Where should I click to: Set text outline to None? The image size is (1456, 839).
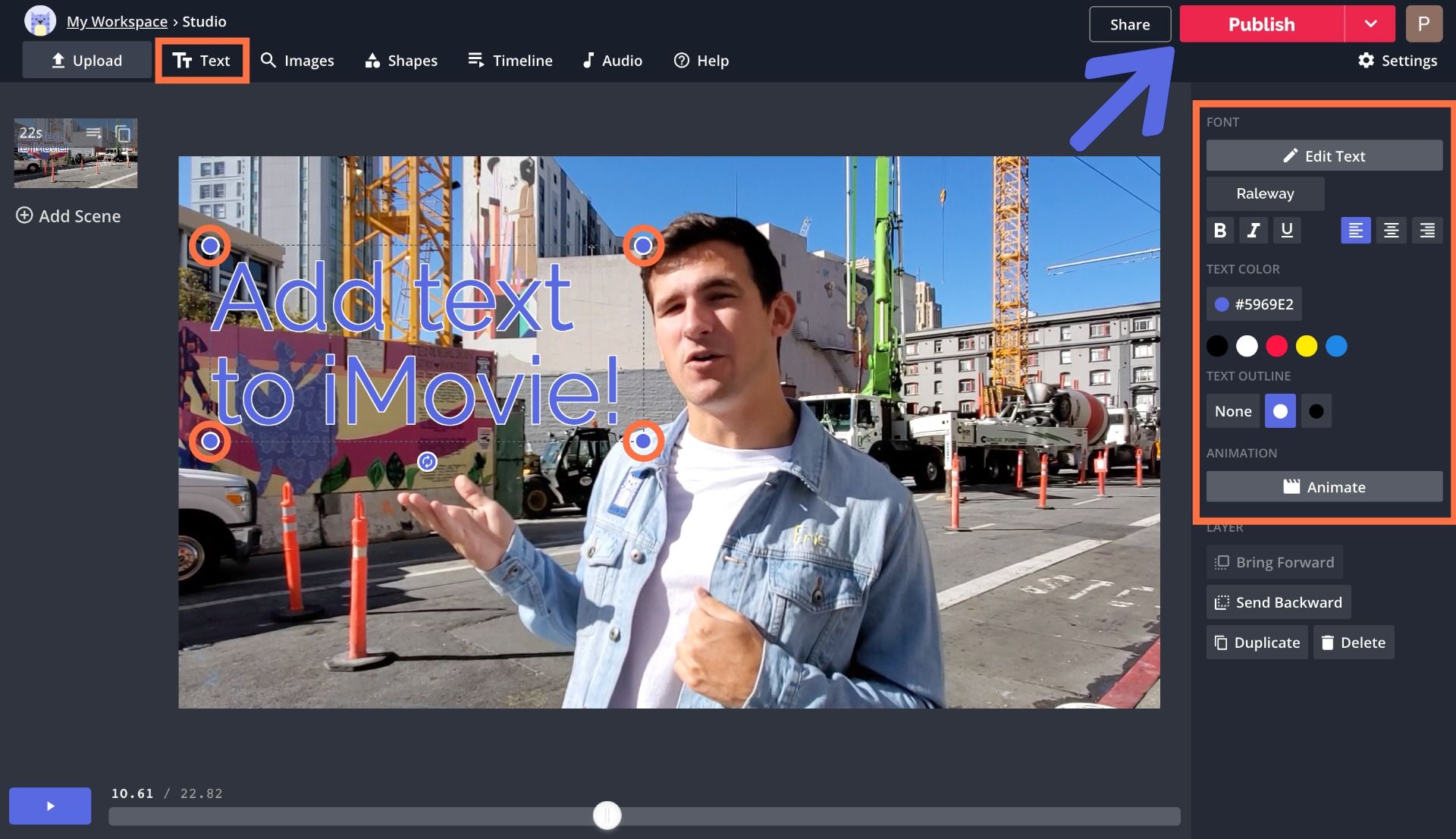click(x=1232, y=411)
